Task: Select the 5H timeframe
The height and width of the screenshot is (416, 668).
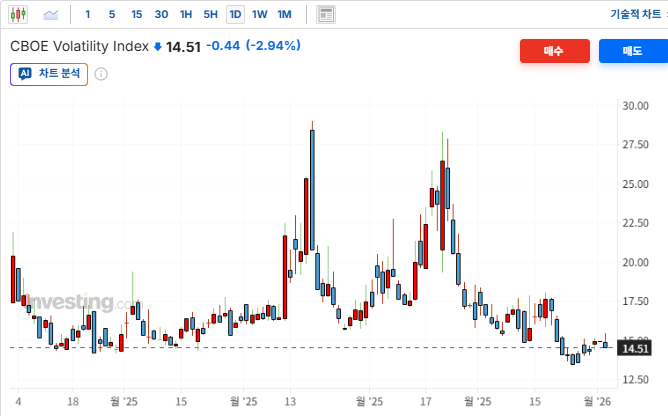Action: click(x=210, y=14)
